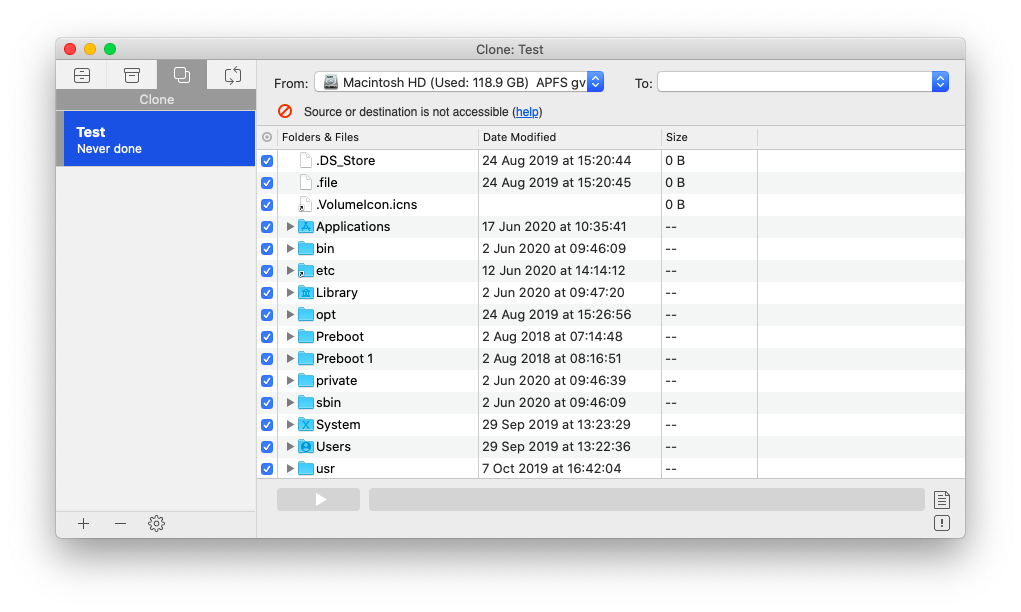This screenshot has width=1021, height=612.
Task: Expand the Preboot folder
Action: [x=290, y=337]
